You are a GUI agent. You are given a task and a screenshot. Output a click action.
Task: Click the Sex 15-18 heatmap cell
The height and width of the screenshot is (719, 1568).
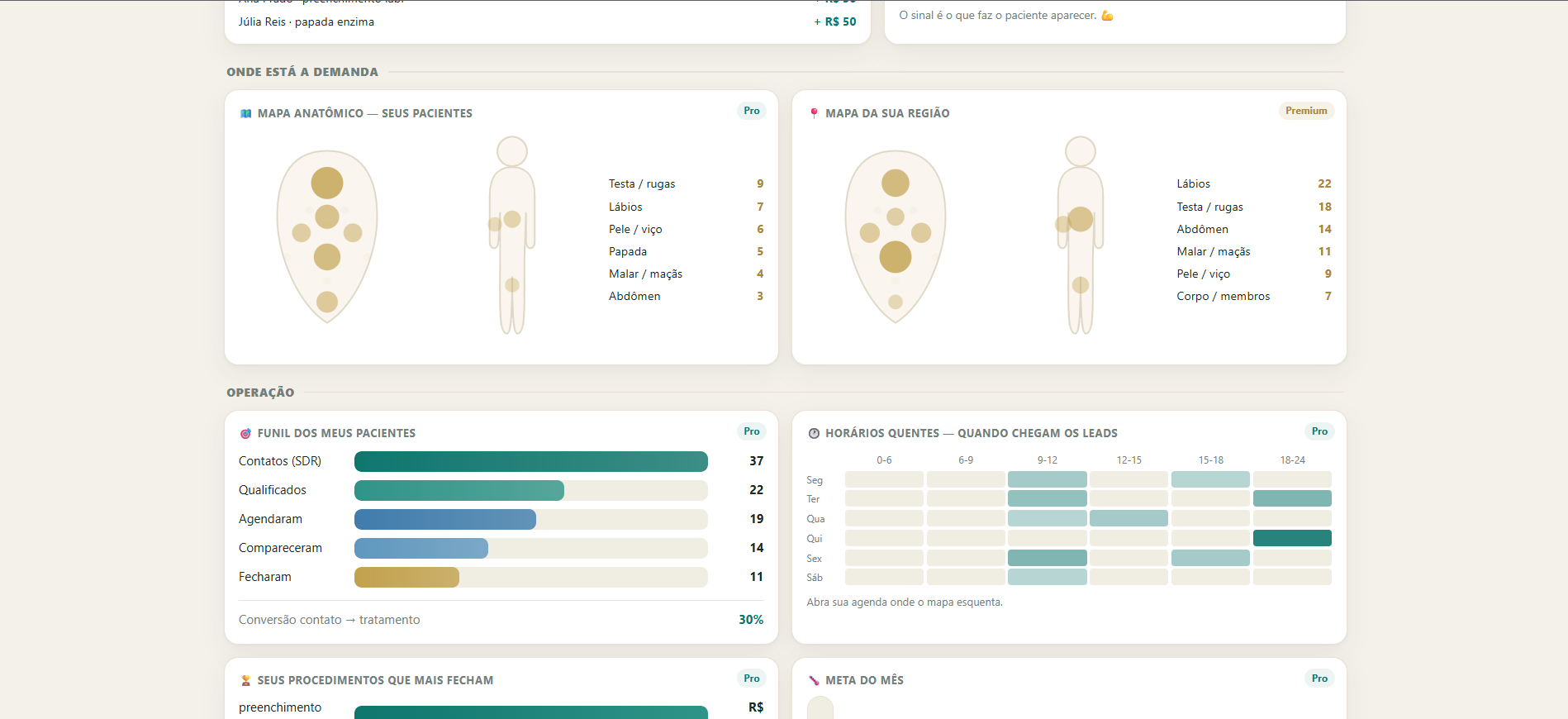pos(1210,558)
